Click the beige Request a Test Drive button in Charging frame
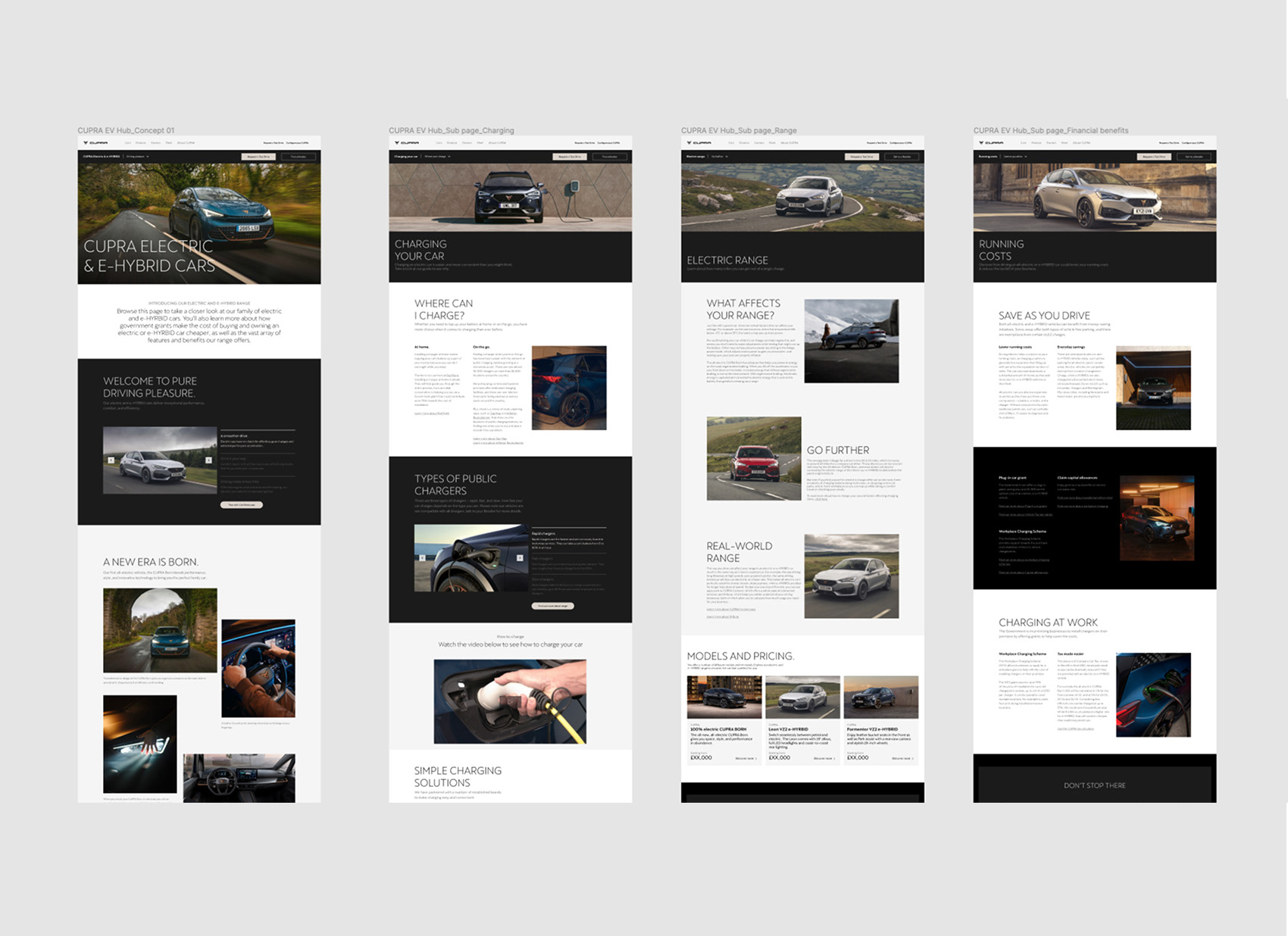 point(570,157)
